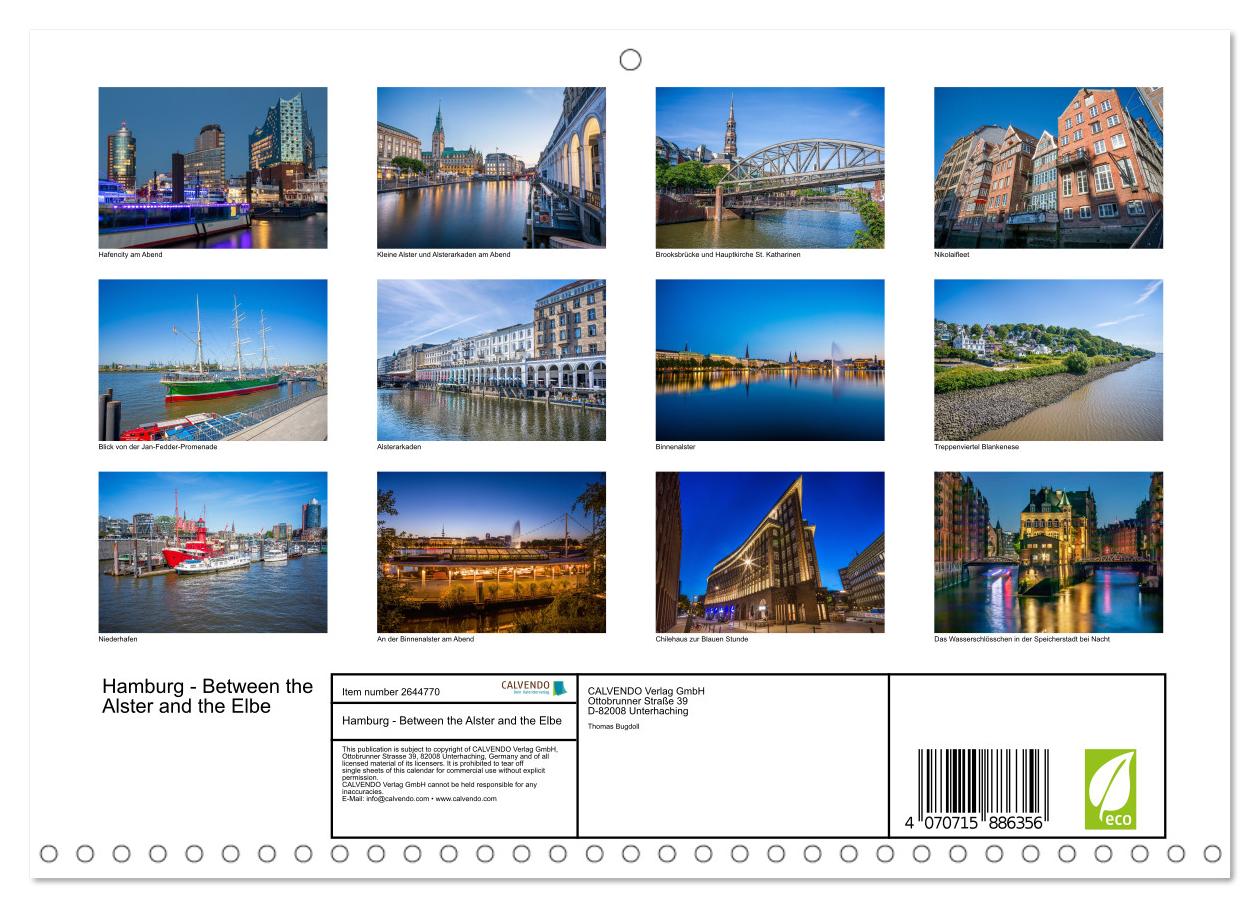
Task: Select the Brooksbrücke and St. Katharinen photo
Action: (770, 168)
